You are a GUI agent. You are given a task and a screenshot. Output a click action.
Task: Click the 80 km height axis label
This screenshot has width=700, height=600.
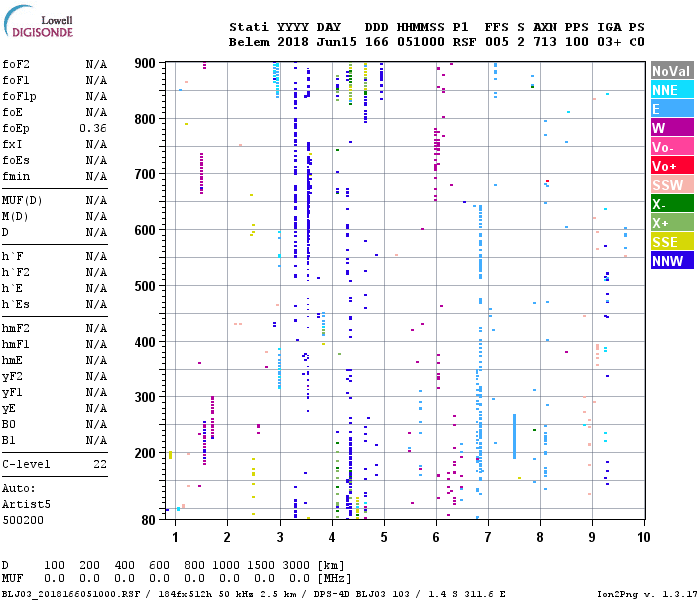click(148, 521)
